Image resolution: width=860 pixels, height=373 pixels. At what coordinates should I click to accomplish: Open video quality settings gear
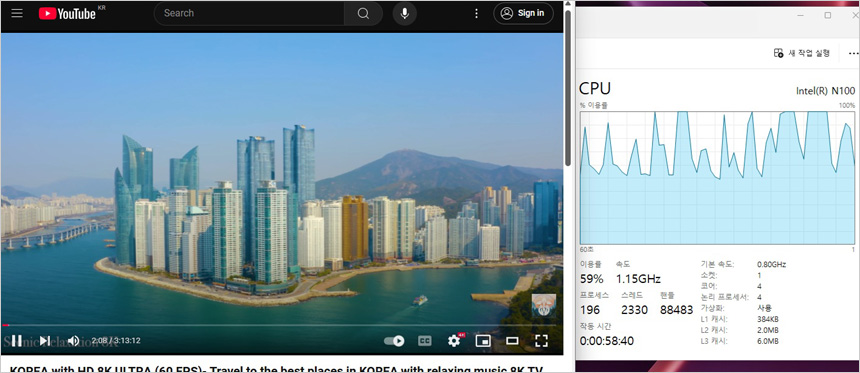(x=454, y=341)
